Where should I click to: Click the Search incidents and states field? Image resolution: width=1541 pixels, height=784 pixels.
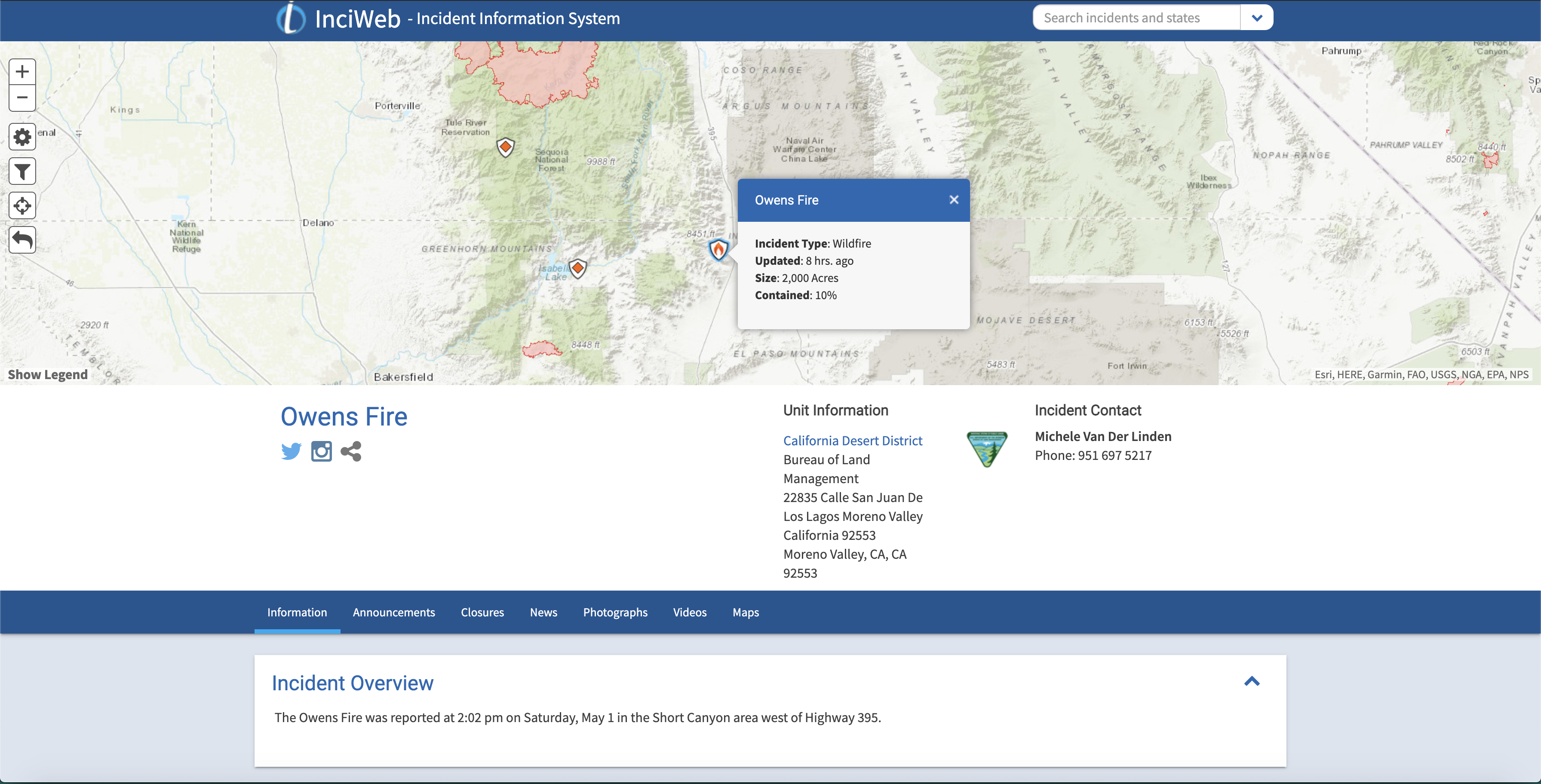coord(1136,18)
